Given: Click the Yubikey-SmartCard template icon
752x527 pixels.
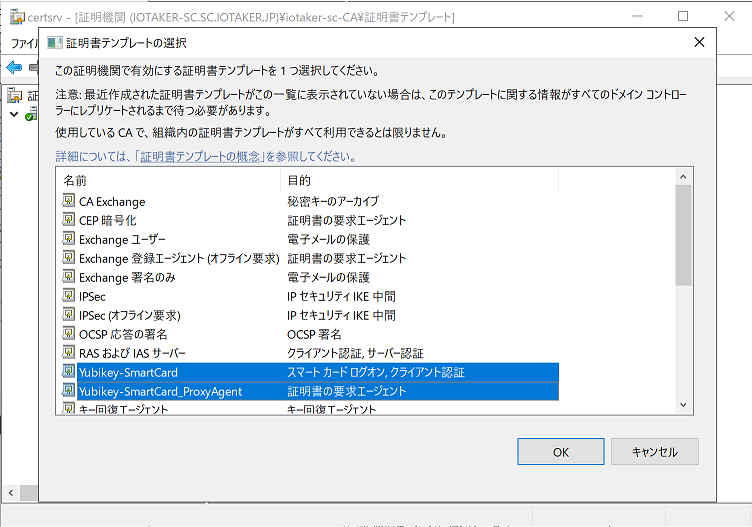Looking at the screenshot, I should click(x=69, y=372).
